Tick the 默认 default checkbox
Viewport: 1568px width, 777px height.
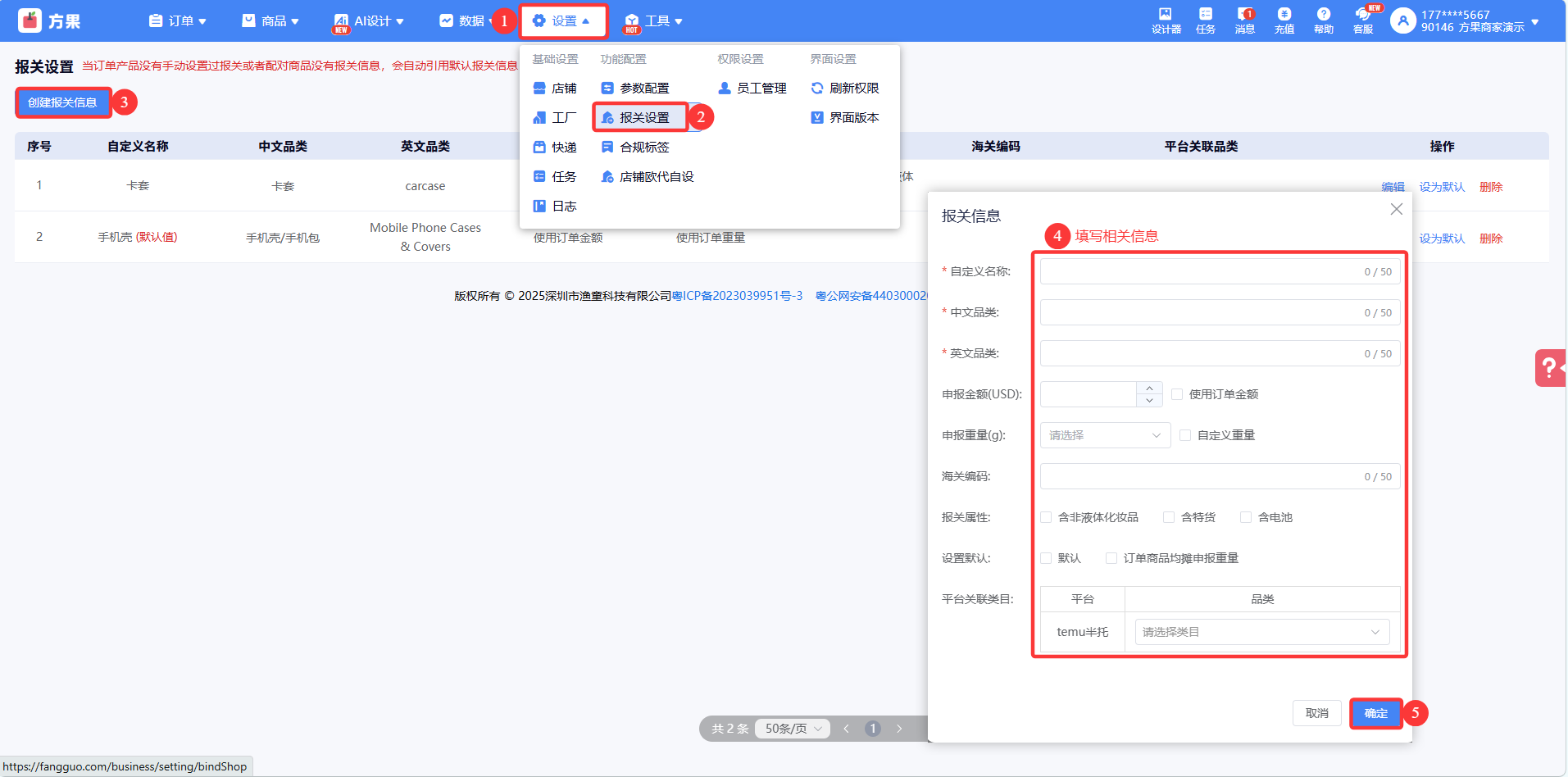tap(1046, 558)
